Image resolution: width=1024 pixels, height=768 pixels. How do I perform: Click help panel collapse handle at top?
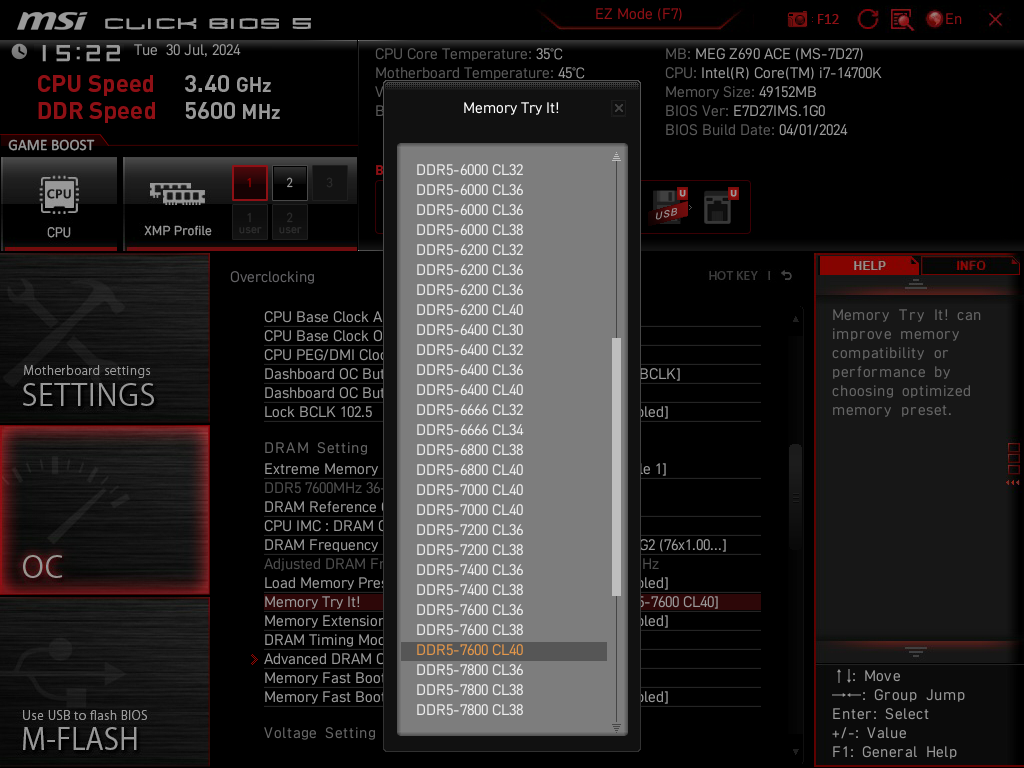pos(915,284)
